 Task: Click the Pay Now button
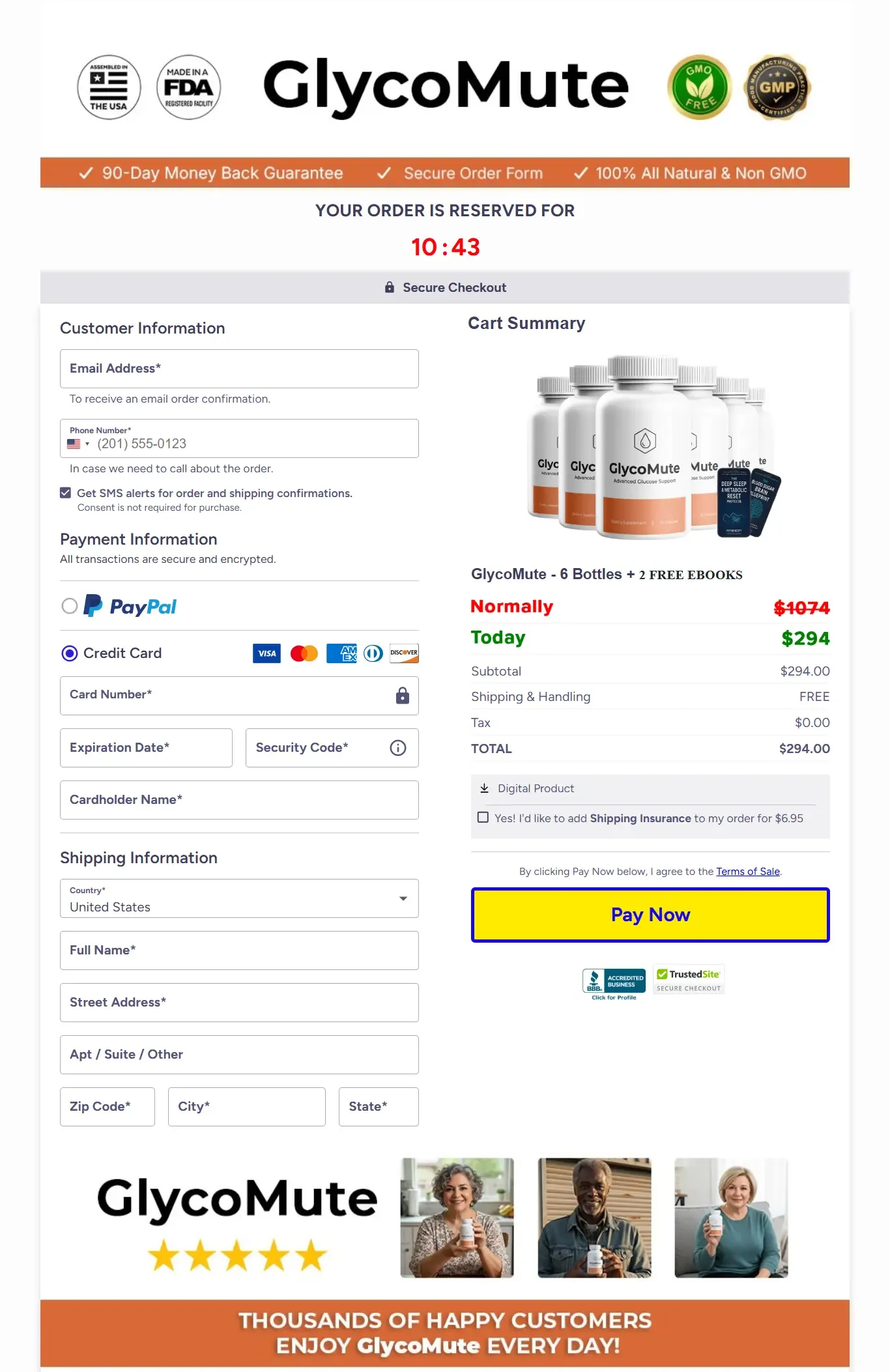pyautogui.click(x=650, y=915)
